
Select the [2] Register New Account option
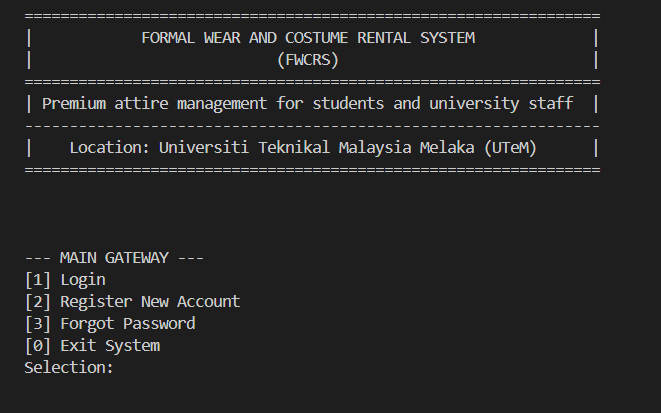coord(132,302)
